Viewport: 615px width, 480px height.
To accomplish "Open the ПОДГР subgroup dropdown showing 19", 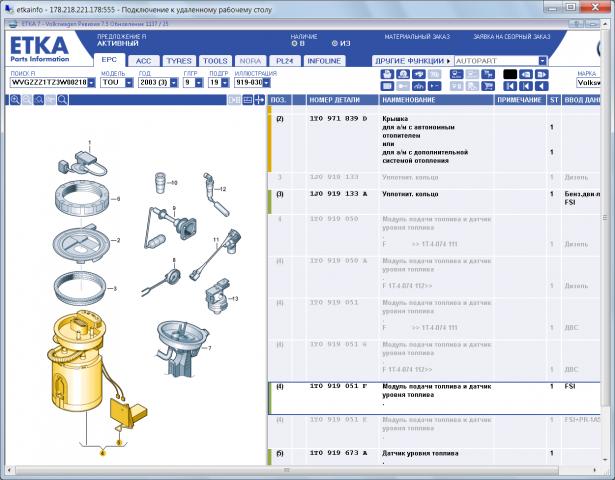I will pyautogui.click(x=225, y=83).
